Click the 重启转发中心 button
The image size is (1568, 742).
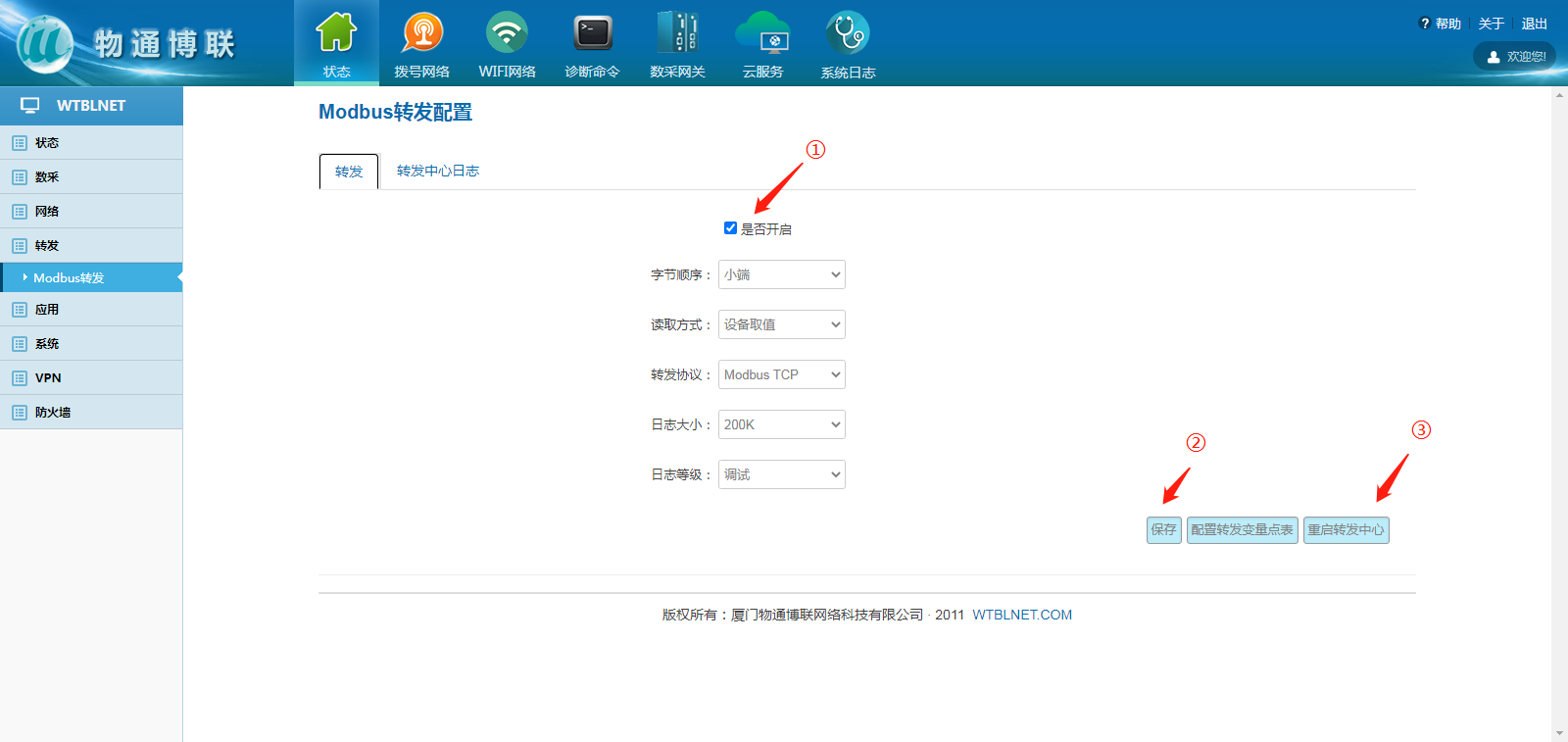click(1346, 530)
